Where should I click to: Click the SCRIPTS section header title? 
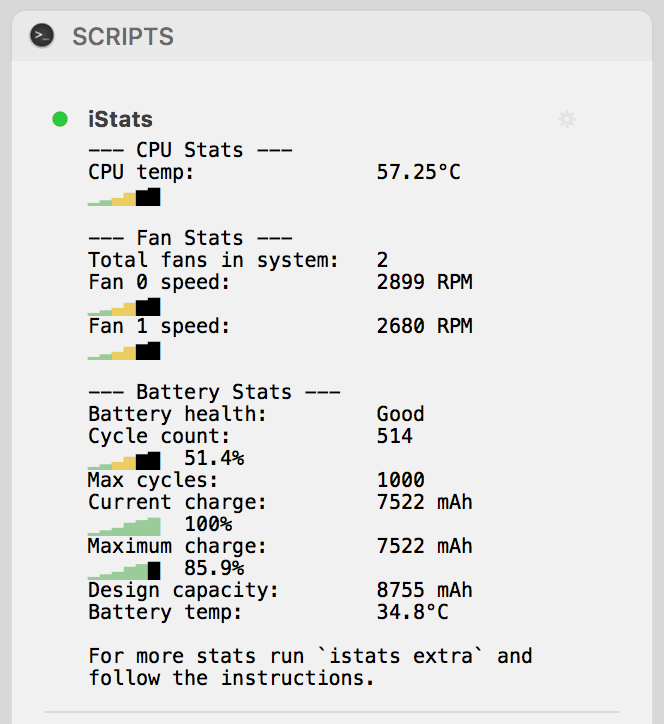tap(123, 36)
